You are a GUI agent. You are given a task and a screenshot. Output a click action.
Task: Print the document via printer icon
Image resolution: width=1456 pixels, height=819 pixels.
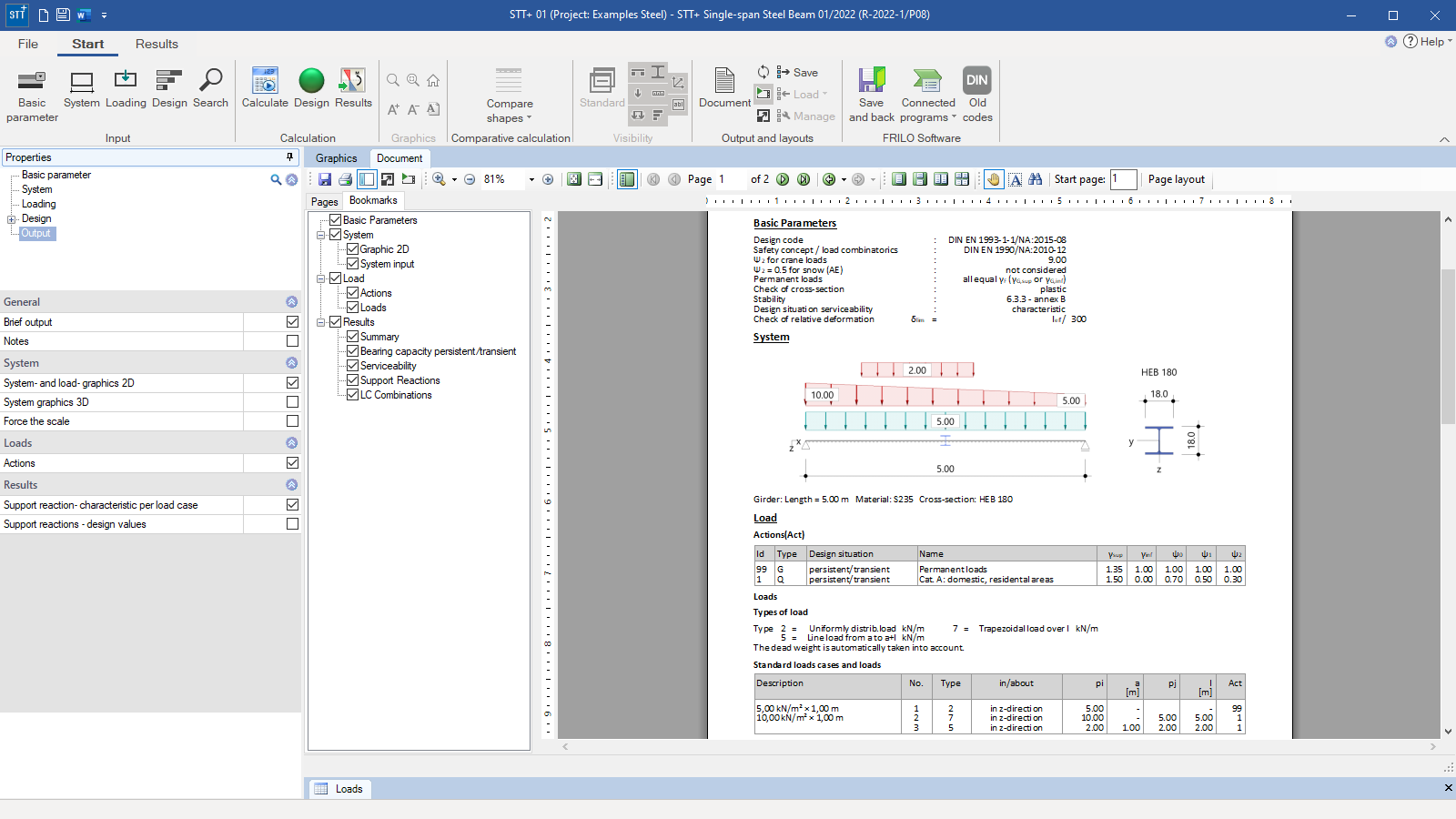pyautogui.click(x=345, y=179)
